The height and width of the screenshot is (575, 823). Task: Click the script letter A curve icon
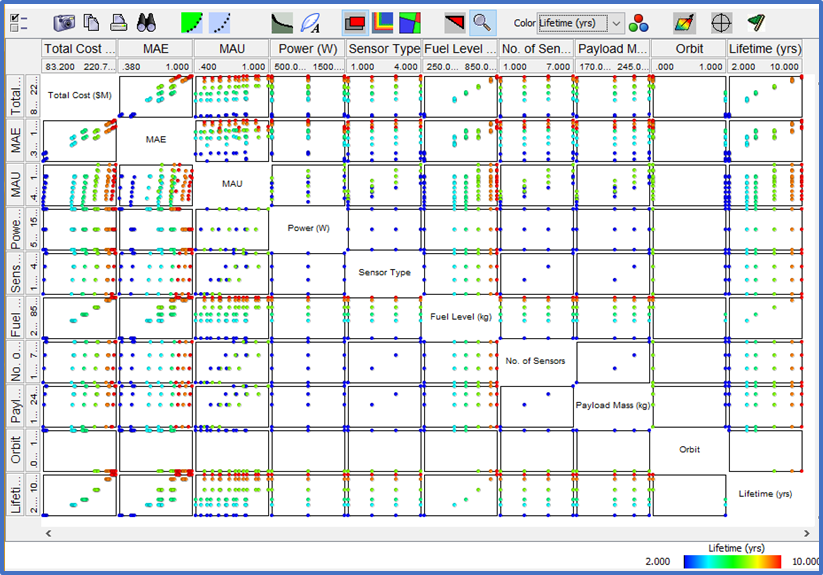pyautogui.click(x=310, y=22)
